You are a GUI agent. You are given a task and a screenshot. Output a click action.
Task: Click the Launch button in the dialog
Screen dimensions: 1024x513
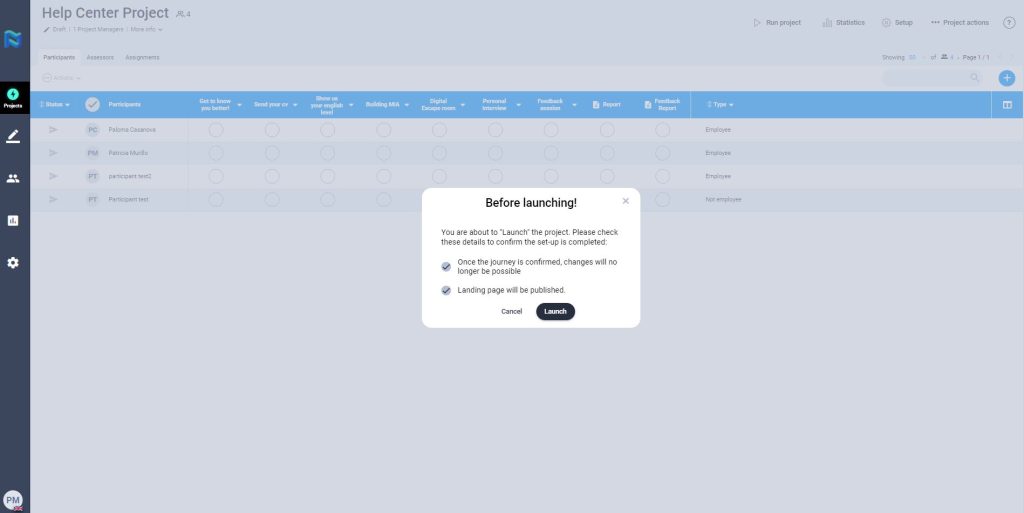coord(555,311)
